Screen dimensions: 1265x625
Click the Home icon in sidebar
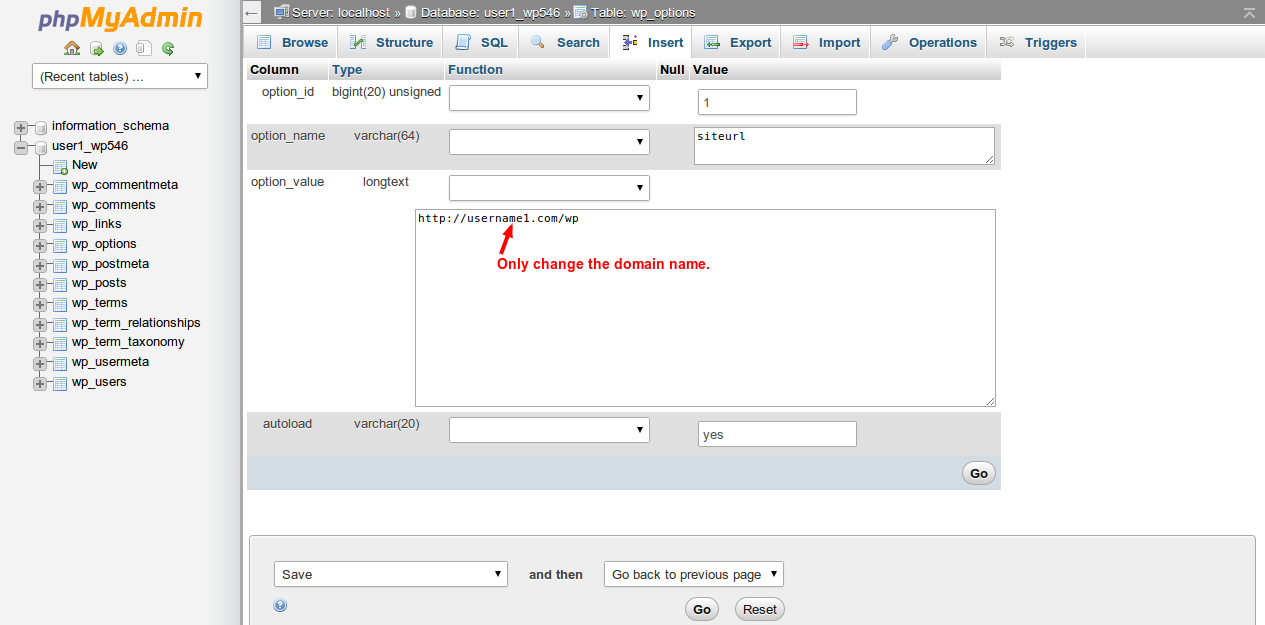point(72,48)
